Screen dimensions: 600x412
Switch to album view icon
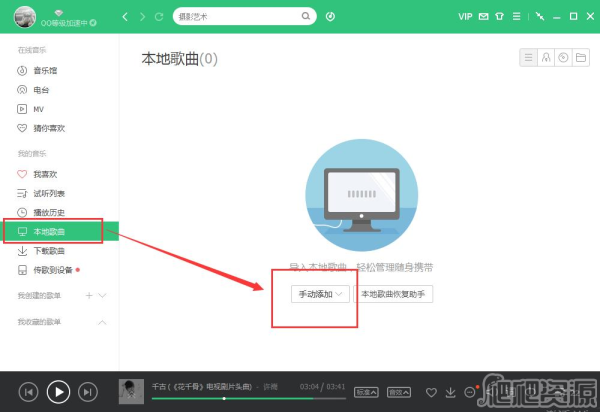(x=563, y=57)
